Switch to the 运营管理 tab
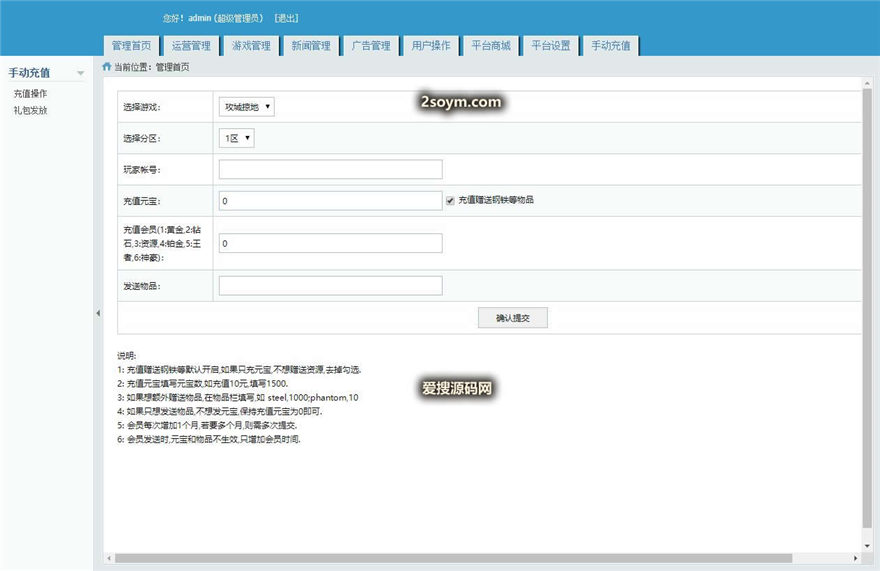This screenshot has height=571, width=880. coord(191,46)
